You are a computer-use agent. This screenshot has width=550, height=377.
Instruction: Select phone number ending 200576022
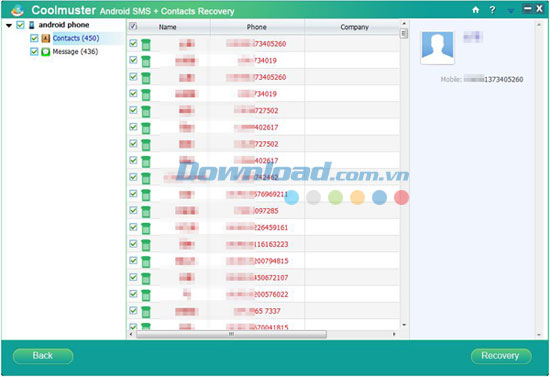tap(257, 295)
